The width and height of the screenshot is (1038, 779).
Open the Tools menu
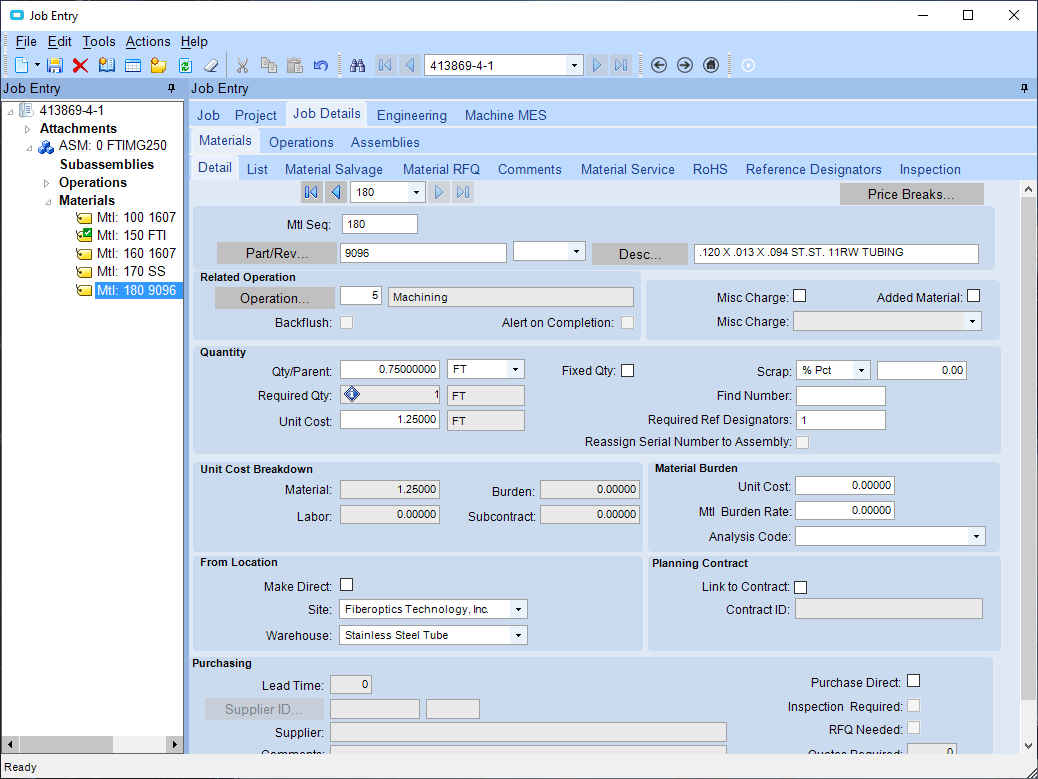[99, 41]
